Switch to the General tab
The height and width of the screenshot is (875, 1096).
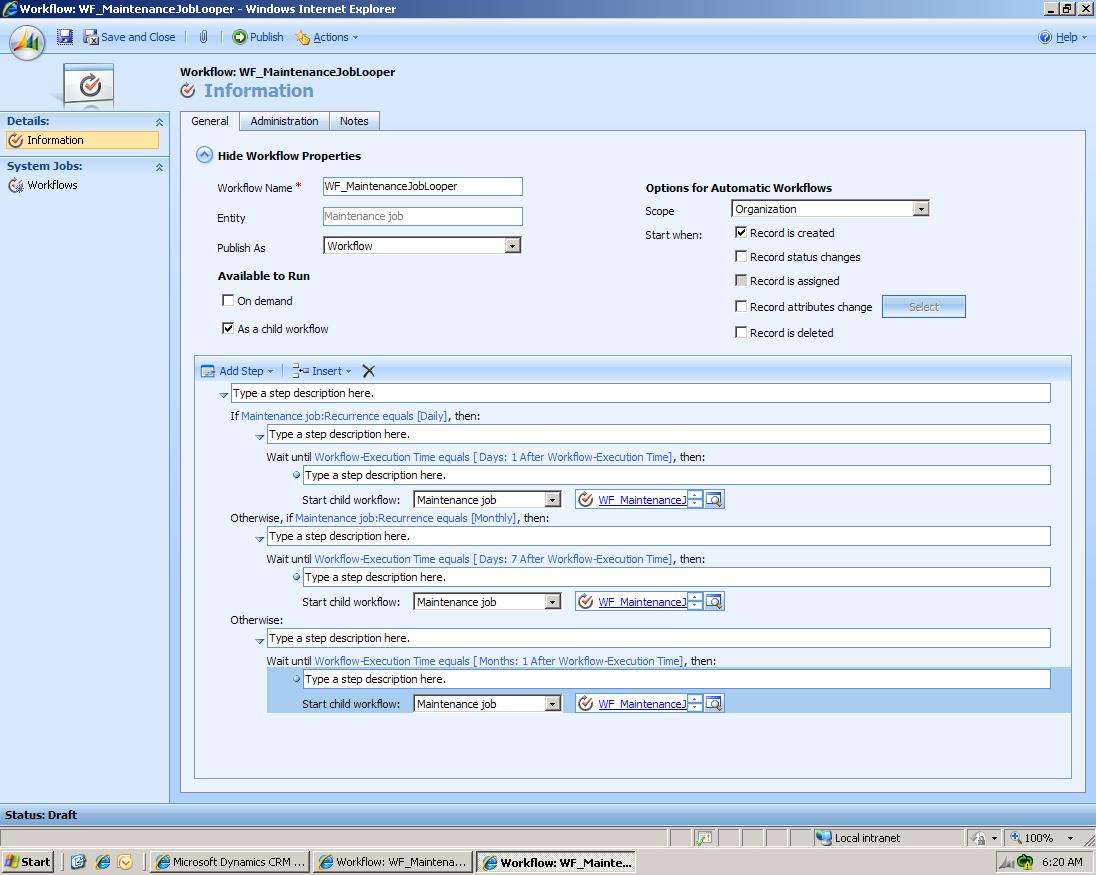[x=210, y=121]
